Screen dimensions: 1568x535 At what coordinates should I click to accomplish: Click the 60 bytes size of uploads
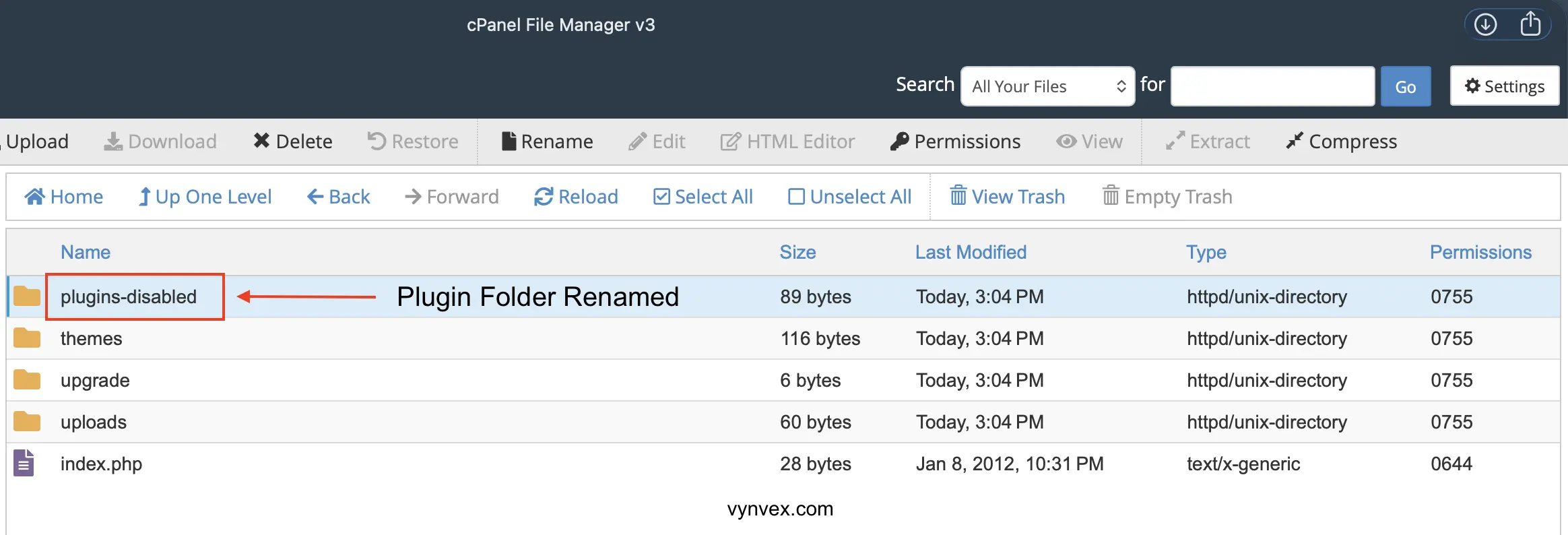(816, 422)
